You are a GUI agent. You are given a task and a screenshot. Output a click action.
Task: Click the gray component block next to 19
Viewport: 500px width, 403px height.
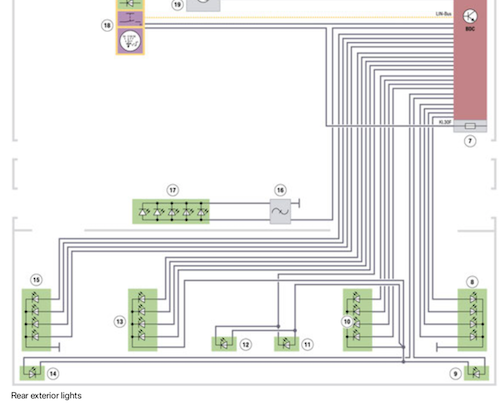tap(203, 5)
